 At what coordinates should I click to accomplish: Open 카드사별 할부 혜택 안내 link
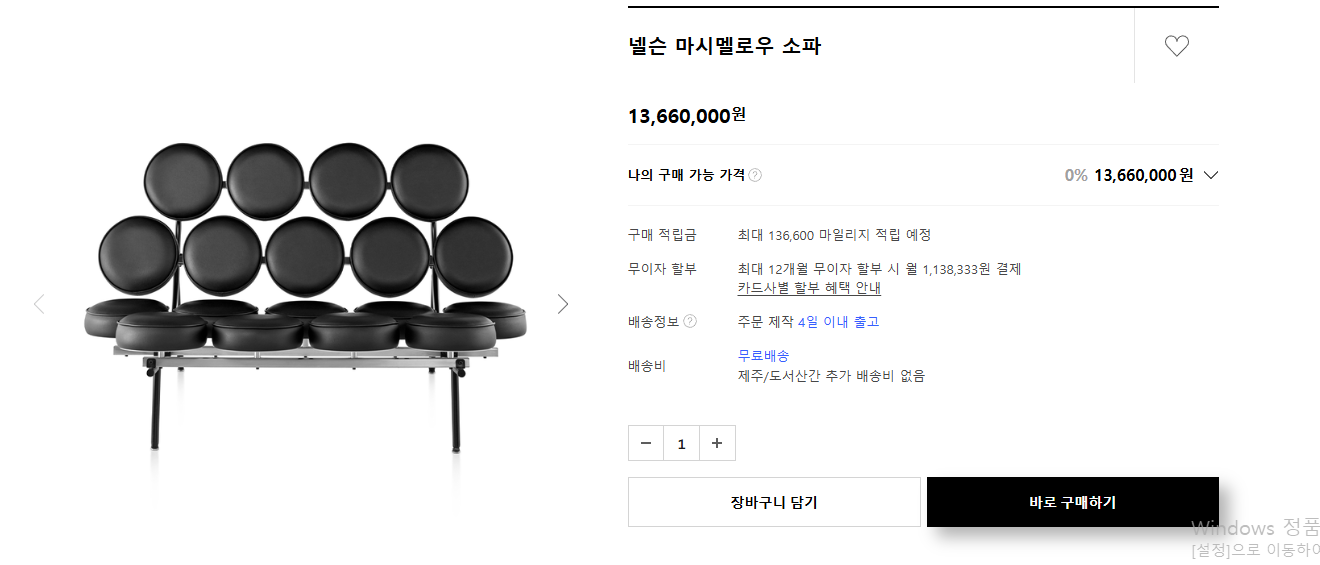(809, 288)
